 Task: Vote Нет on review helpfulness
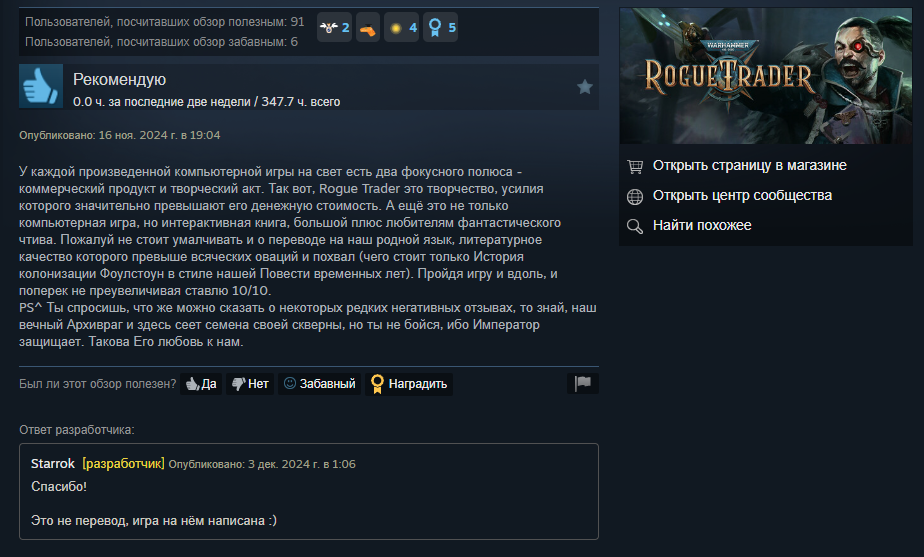pyautogui.click(x=250, y=384)
